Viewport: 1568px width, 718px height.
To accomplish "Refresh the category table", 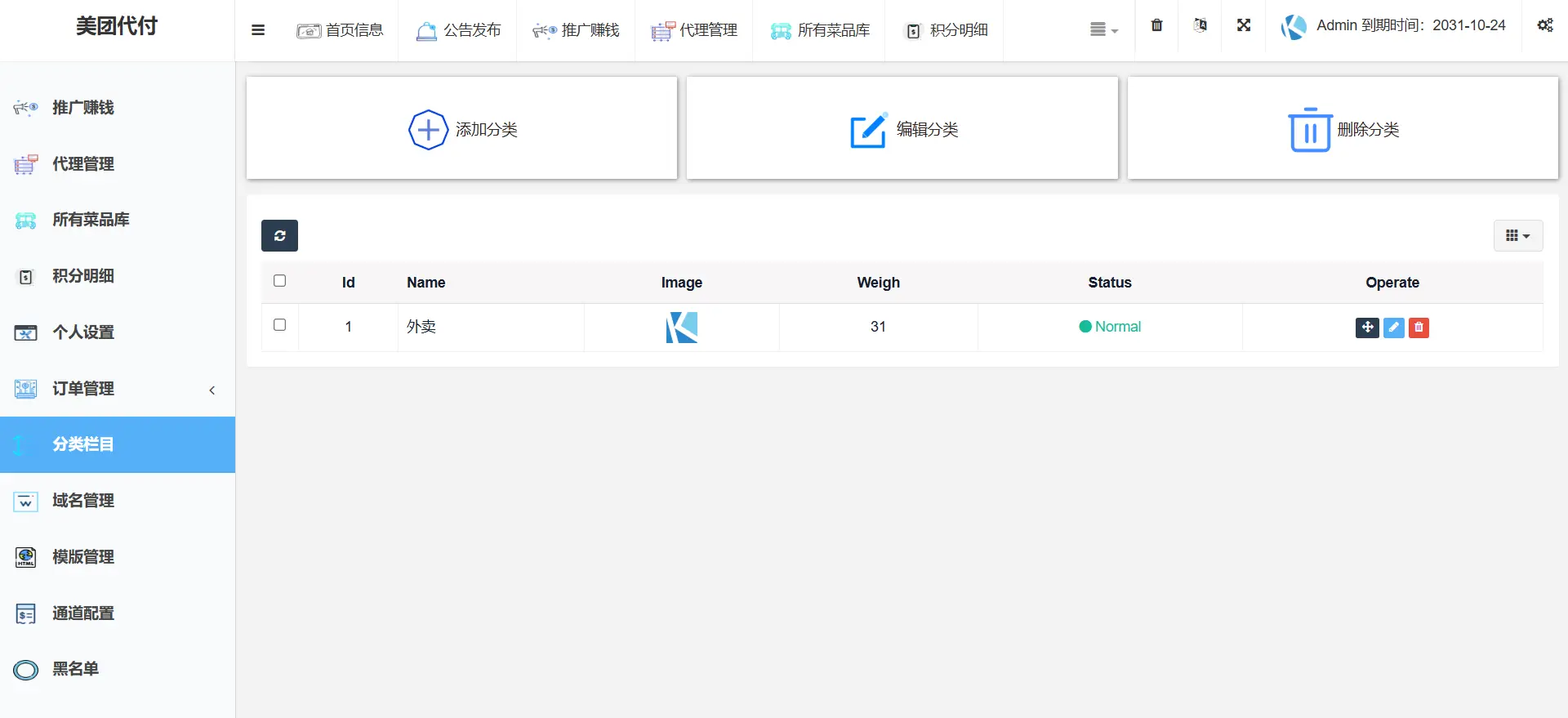I will click(x=279, y=235).
